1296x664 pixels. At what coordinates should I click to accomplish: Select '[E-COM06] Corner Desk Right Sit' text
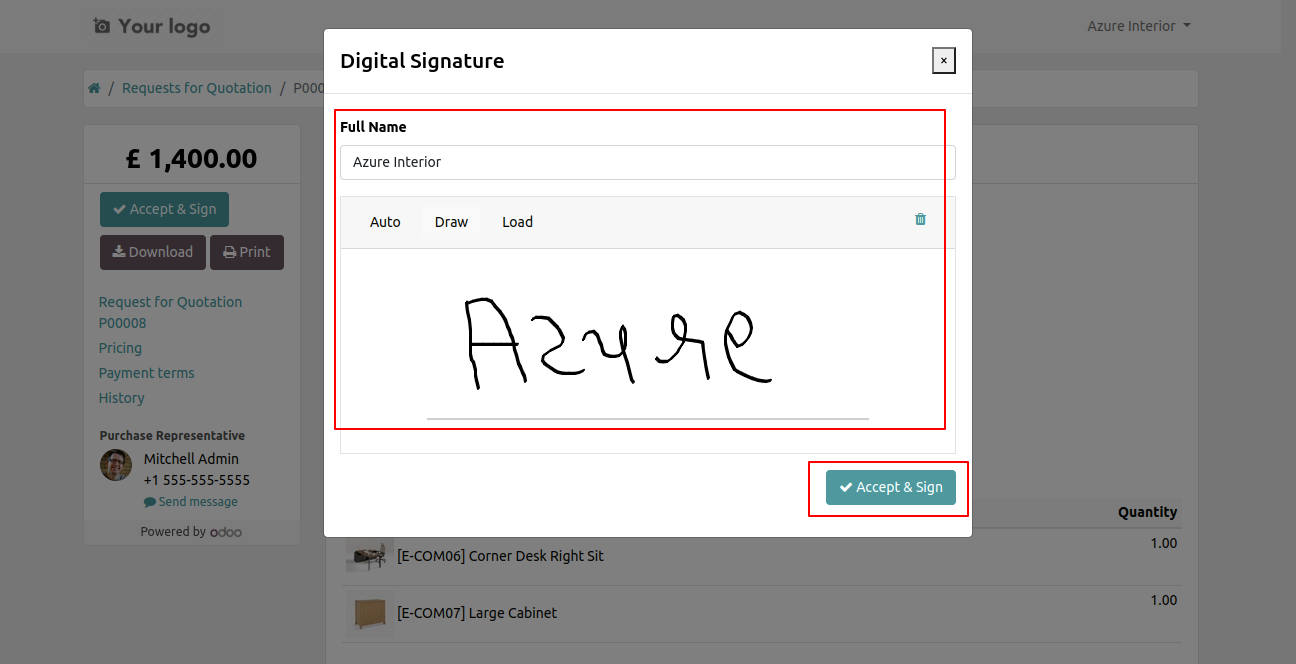click(x=500, y=556)
